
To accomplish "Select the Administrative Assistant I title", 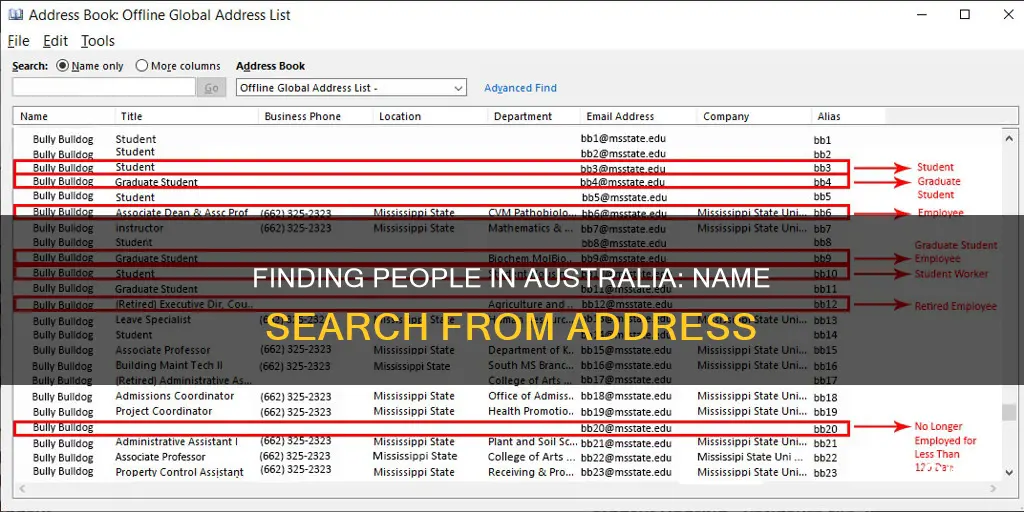I will 176,441.
